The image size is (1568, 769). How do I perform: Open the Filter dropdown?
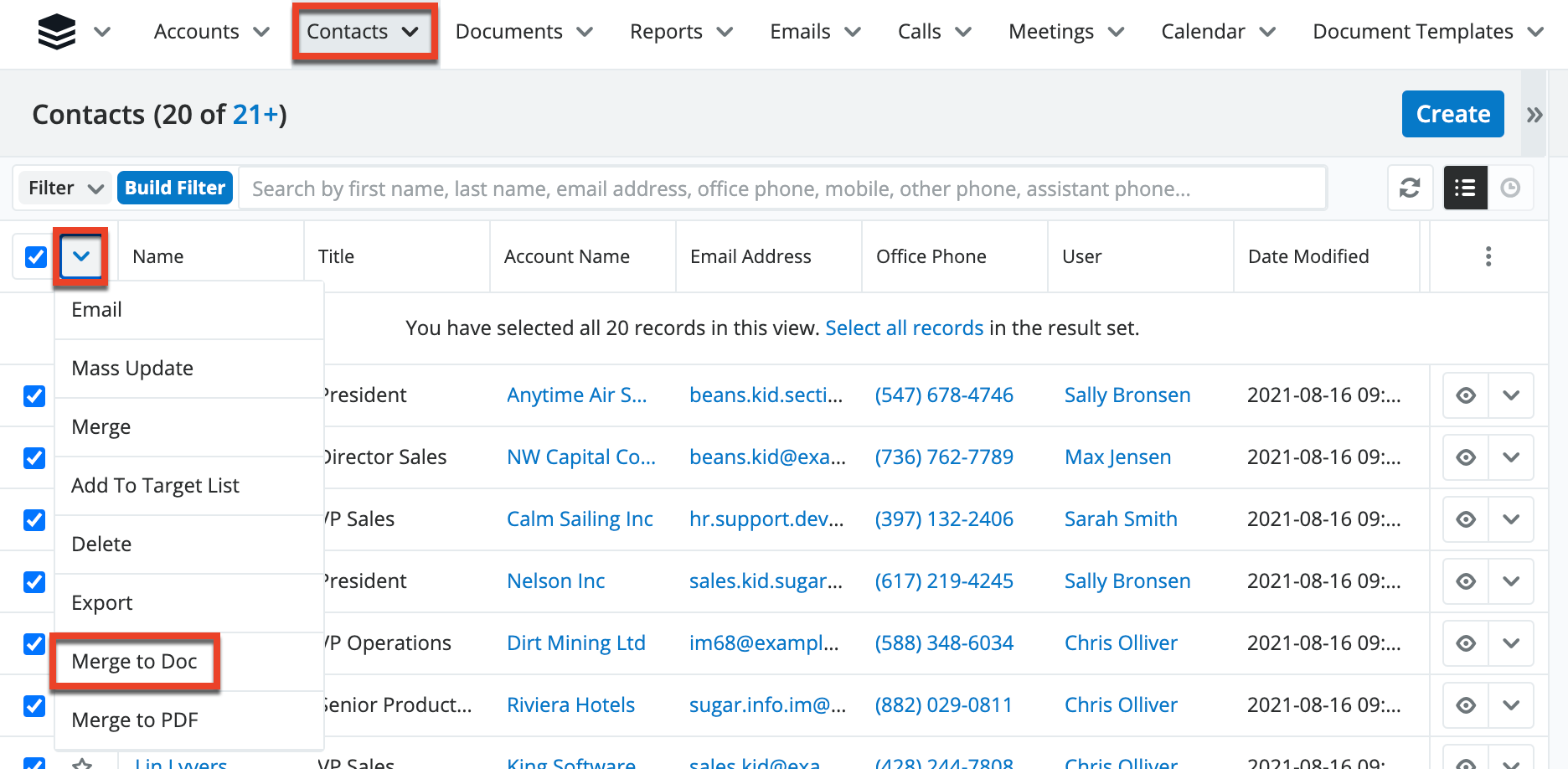tap(65, 188)
